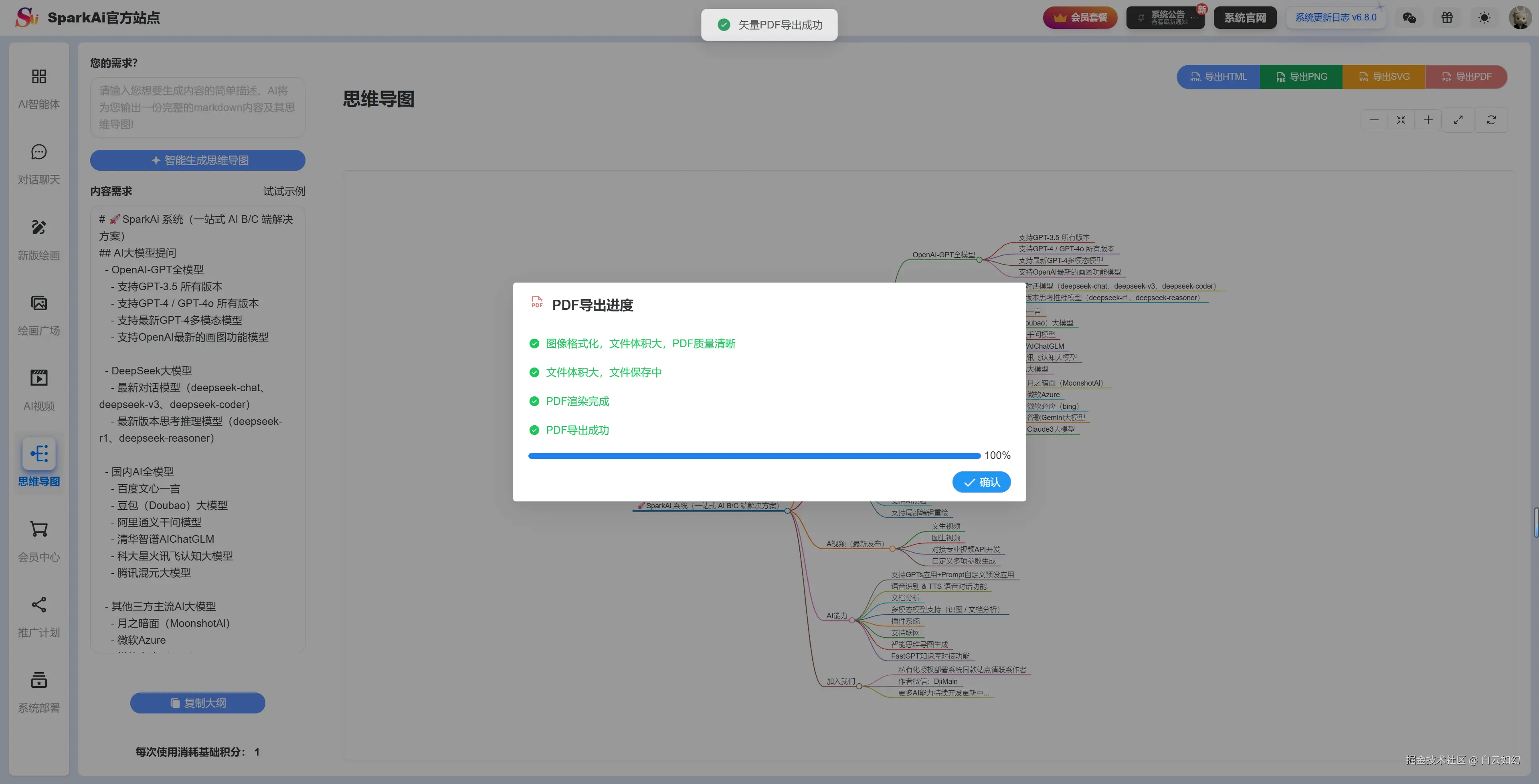The width and height of the screenshot is (1539, 784).
Task: Open the 系统公告 announcements panel
Action: 1165,17
